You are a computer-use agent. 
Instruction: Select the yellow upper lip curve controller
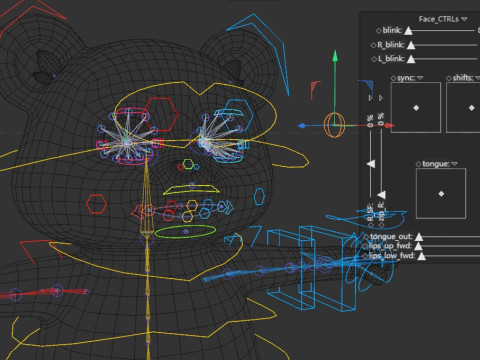191,190
